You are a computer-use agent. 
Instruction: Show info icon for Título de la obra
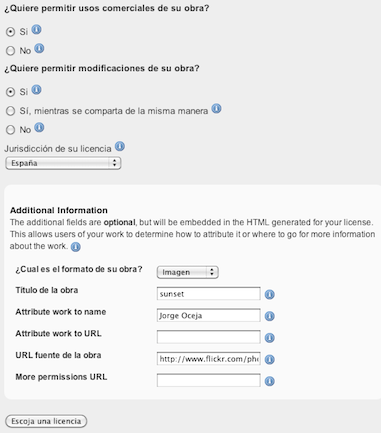(x=270, y=294)
